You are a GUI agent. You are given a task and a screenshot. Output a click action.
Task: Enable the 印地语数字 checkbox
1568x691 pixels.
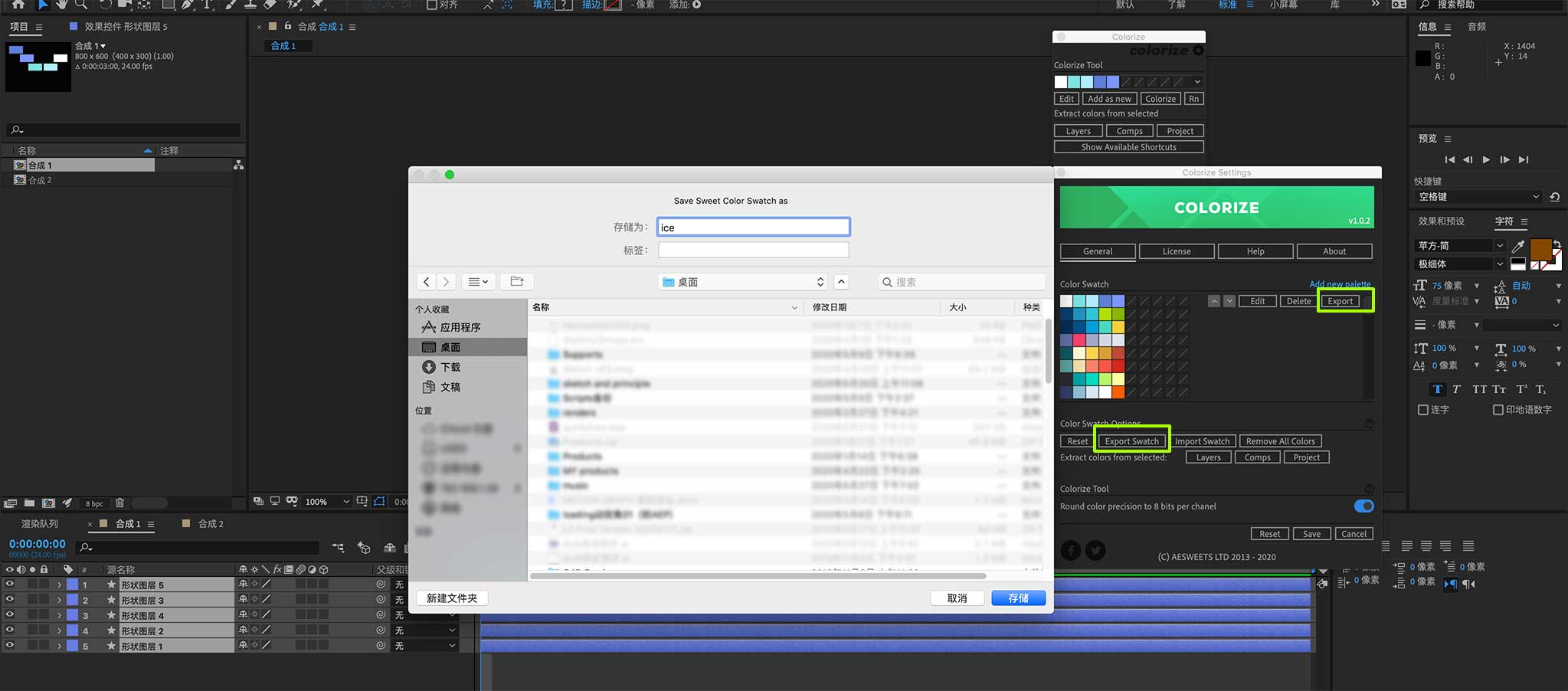pos(1498,410)
